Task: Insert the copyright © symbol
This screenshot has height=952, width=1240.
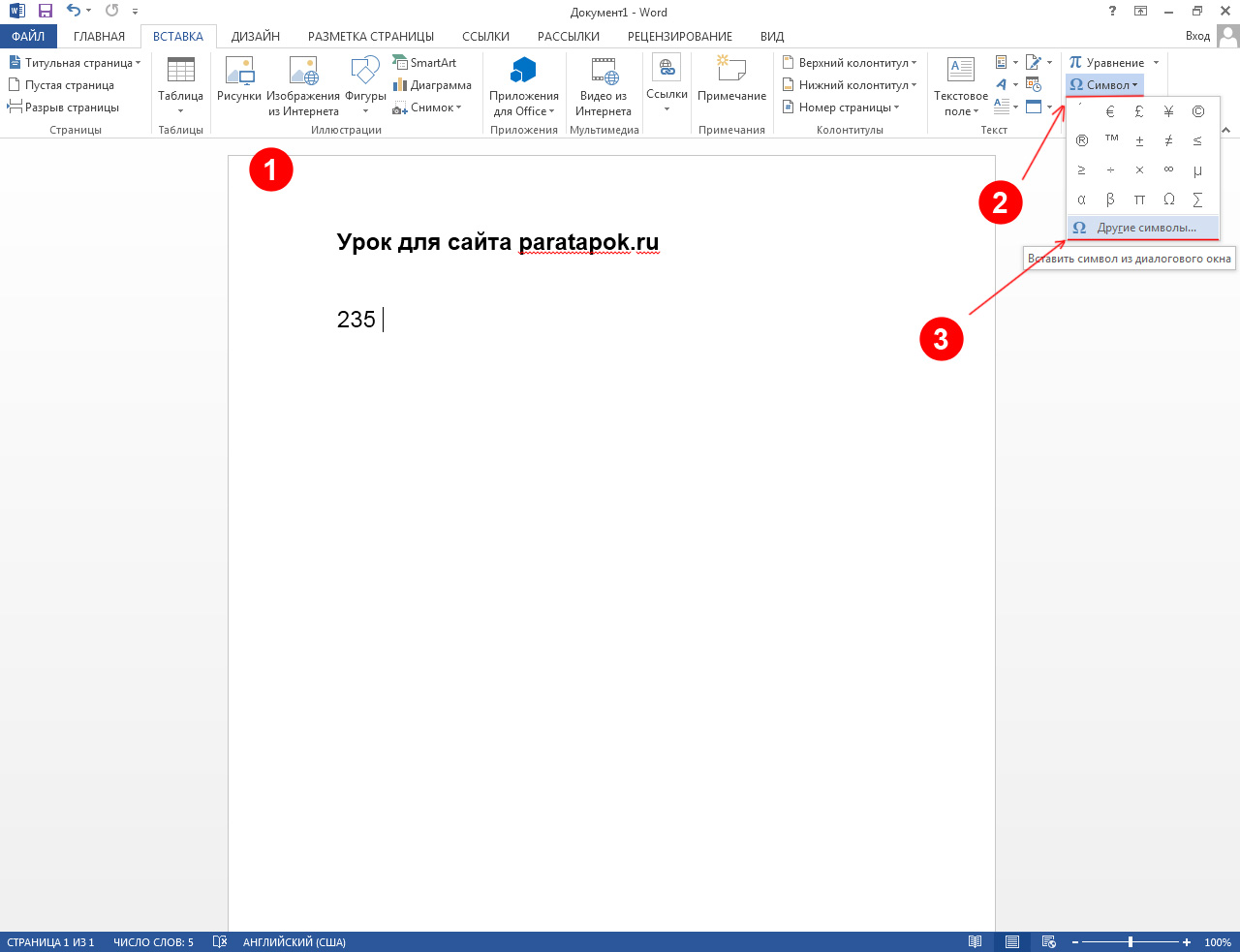Action: coord(1198,111)
